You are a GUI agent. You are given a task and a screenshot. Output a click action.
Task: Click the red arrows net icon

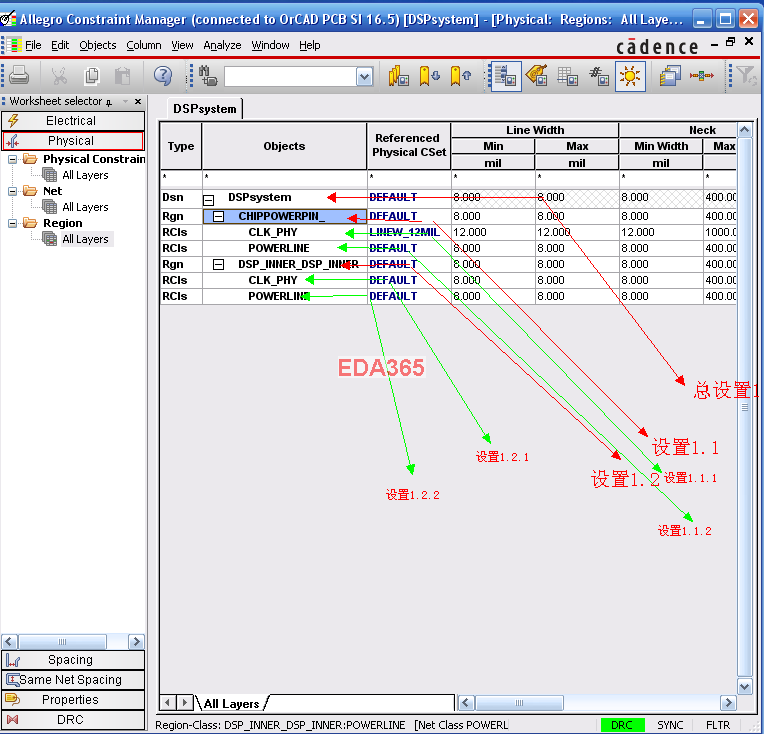pyautogui.click(x=702, y=76)
